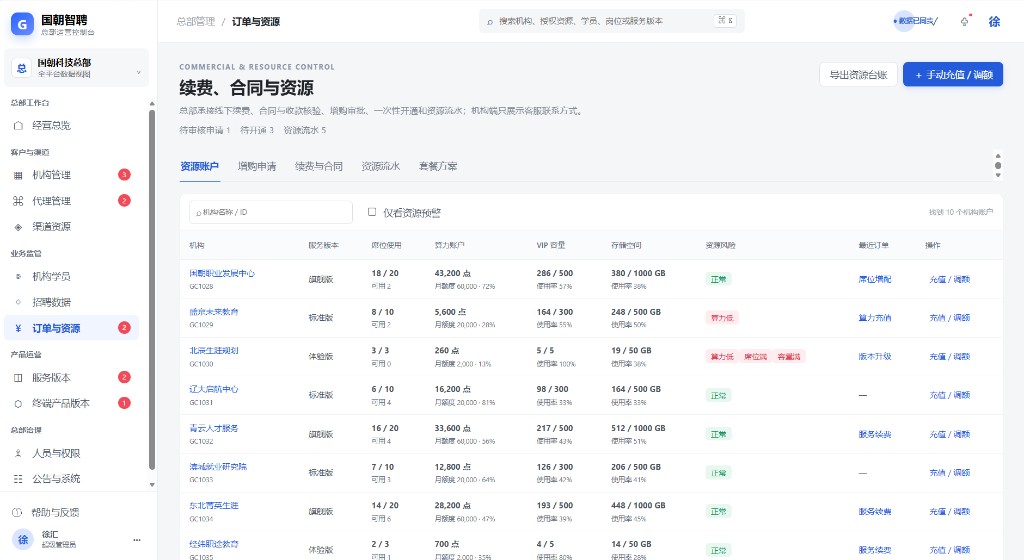Switch to the 资源流水 tab
Image resolution: width=1024 pixels, height=560 pixels.
[381, 166]
